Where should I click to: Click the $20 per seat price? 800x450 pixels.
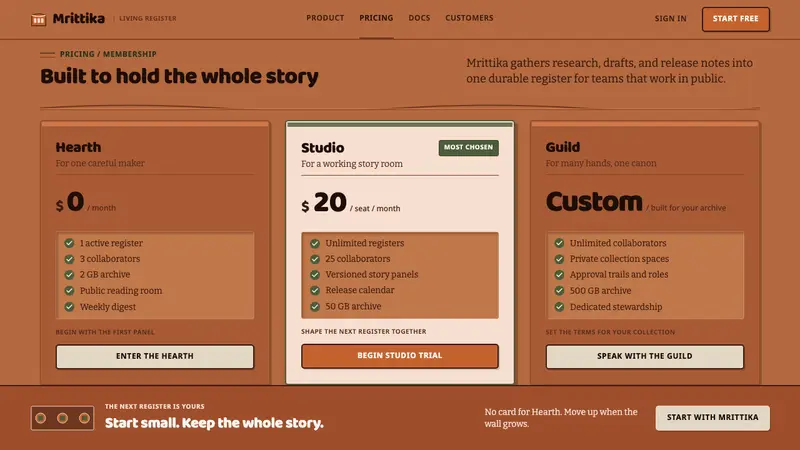(x=351, y=203)
